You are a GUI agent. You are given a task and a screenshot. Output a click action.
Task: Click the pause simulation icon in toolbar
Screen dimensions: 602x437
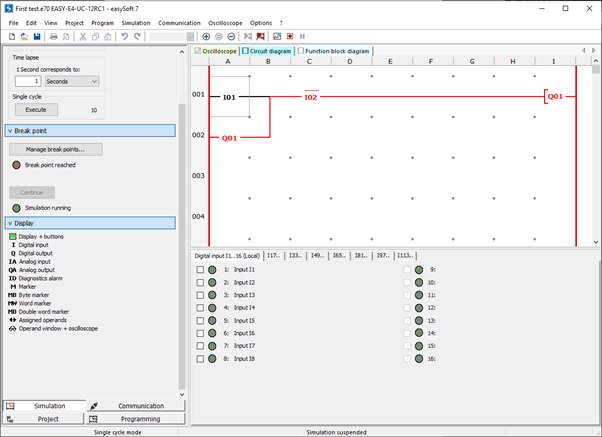pos(302,36)
